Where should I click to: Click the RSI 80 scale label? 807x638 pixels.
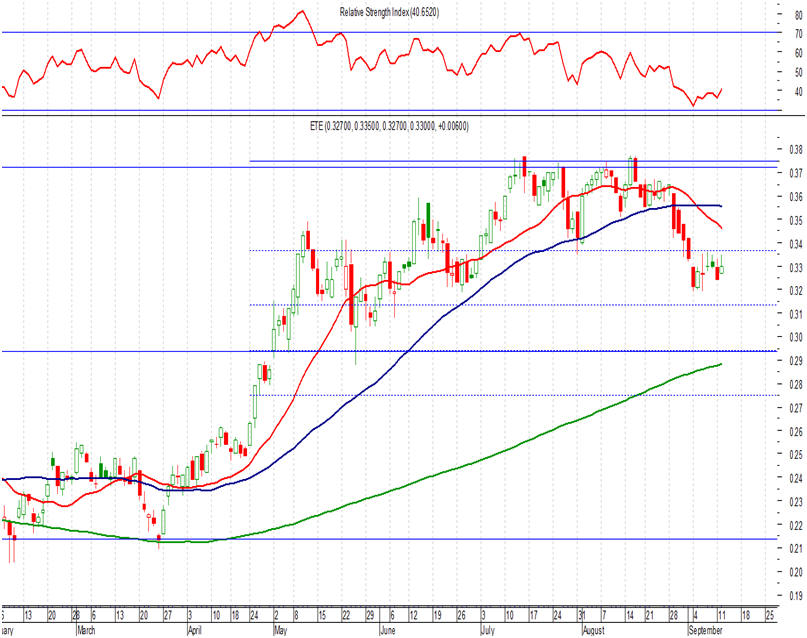(x=798, y=15)
